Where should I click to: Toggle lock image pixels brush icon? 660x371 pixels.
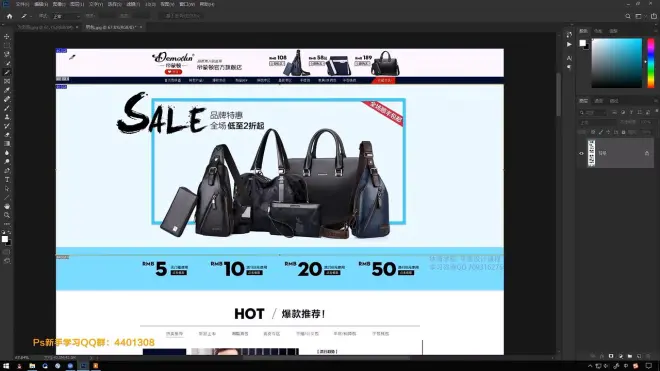pos(601,132)
